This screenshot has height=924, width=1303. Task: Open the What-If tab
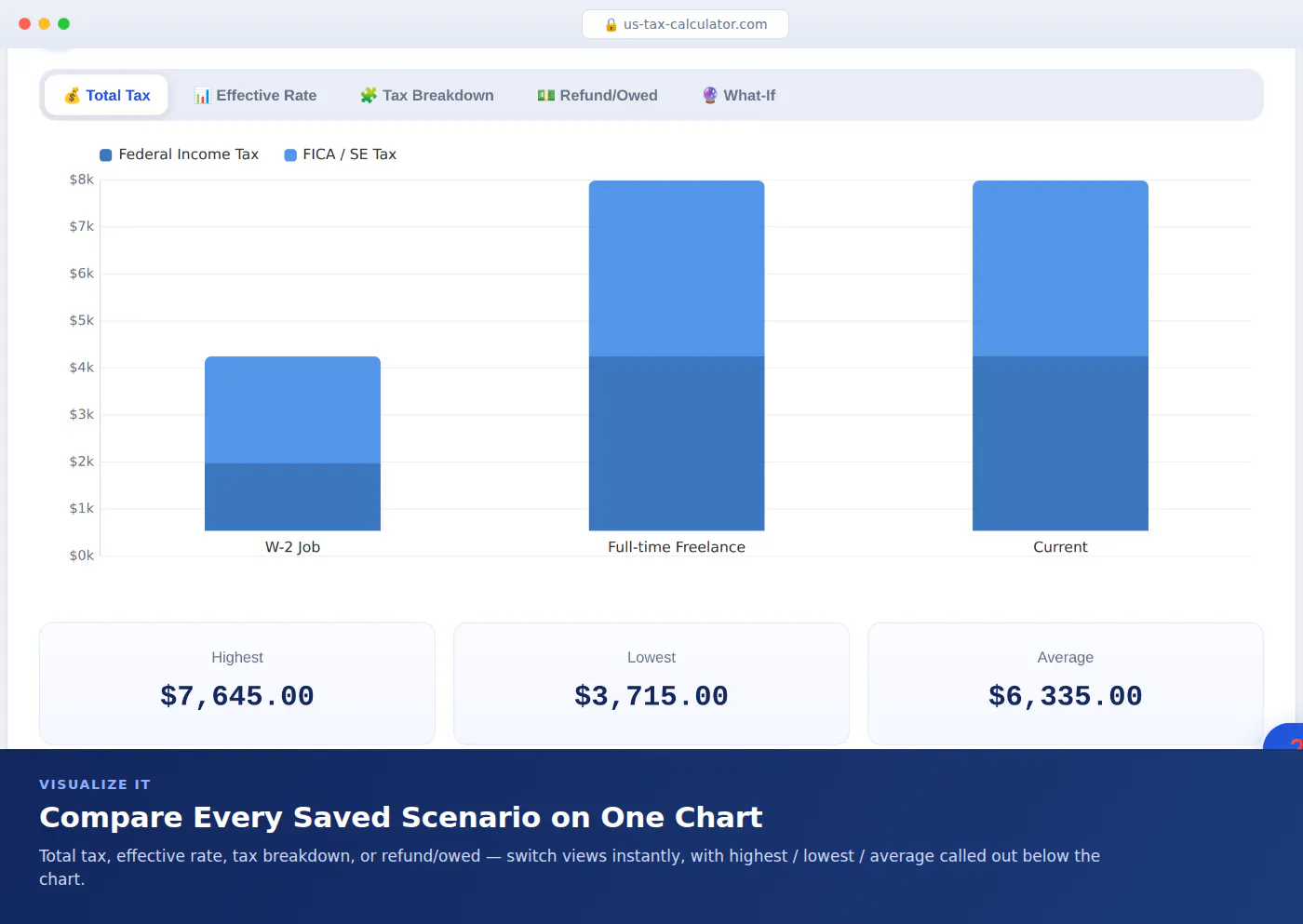739,95
